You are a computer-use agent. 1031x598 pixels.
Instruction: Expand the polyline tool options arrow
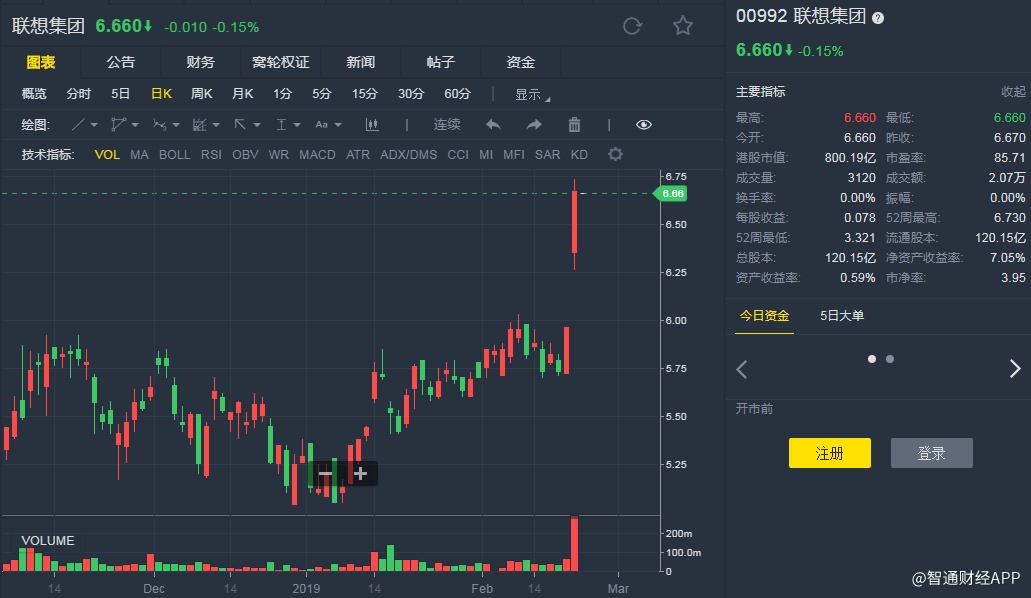135,125
